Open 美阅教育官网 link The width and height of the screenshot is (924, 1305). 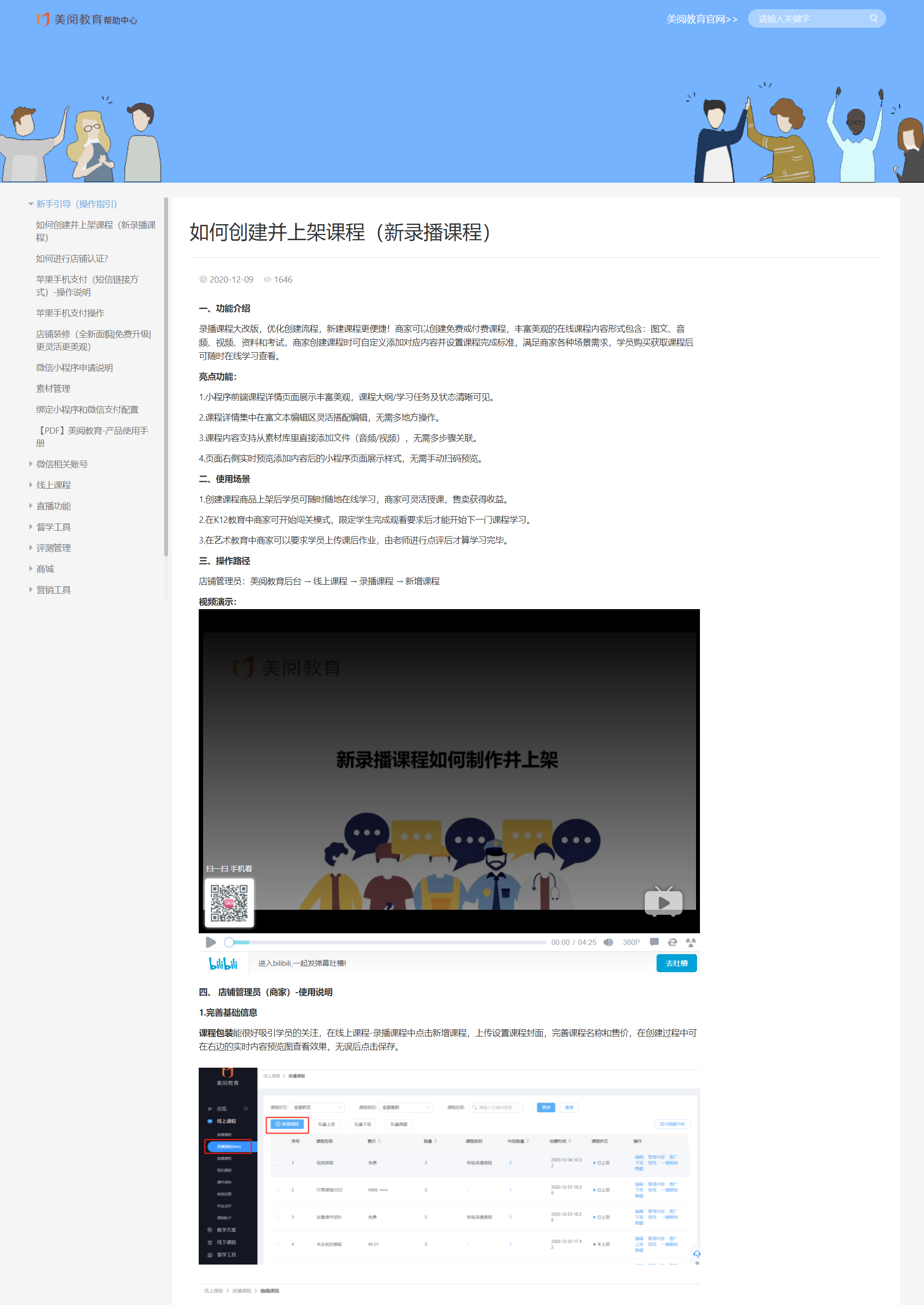tap(701, 19)
